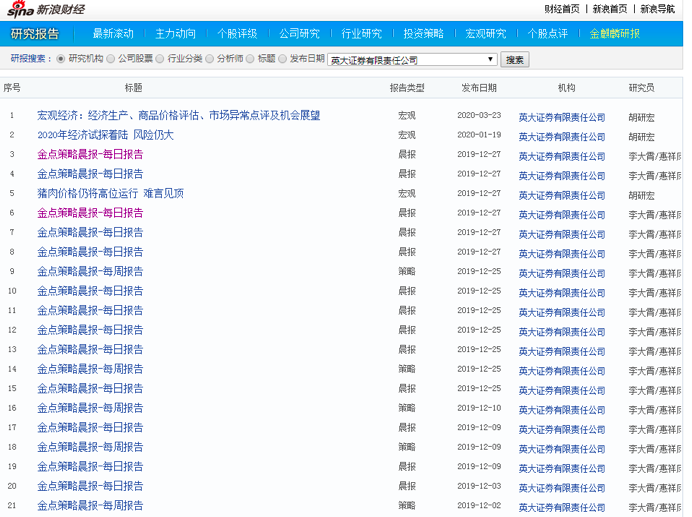Viewport: 692px width, 517px height.
Task: Click the 财经首页 link at top
Action: pyautogui.click(x=562, y=9)
